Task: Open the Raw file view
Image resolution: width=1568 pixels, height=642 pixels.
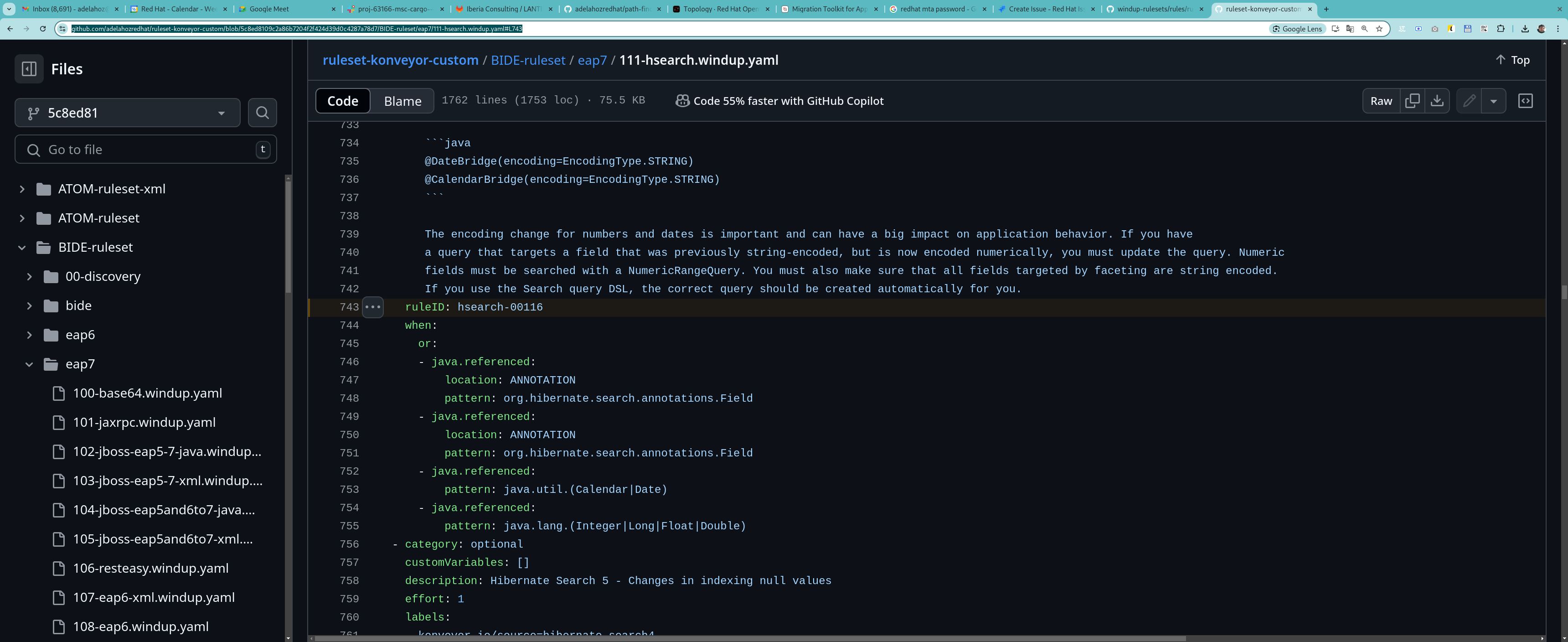Action: pos(1381,101)
